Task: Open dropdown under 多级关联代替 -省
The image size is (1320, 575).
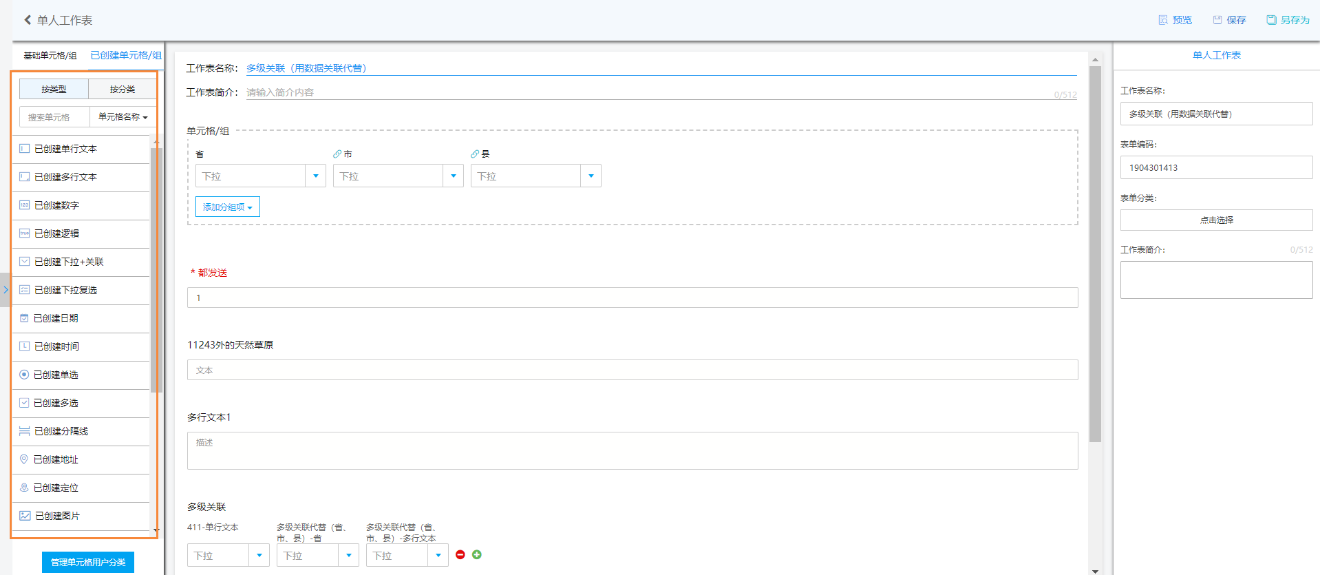Action: click(x=318, y=555)
